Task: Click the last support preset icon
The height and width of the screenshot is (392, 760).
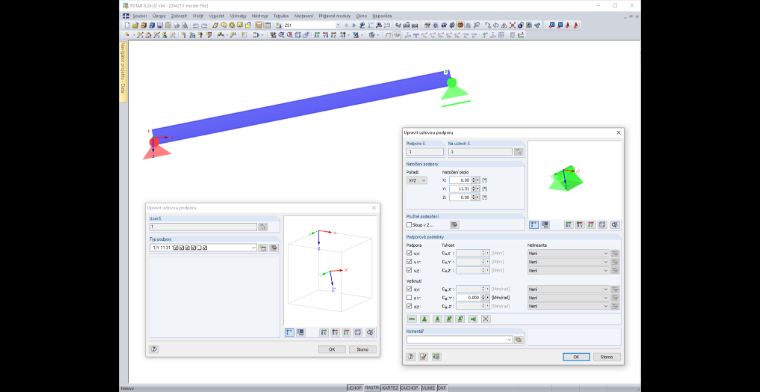Action: 486,319
